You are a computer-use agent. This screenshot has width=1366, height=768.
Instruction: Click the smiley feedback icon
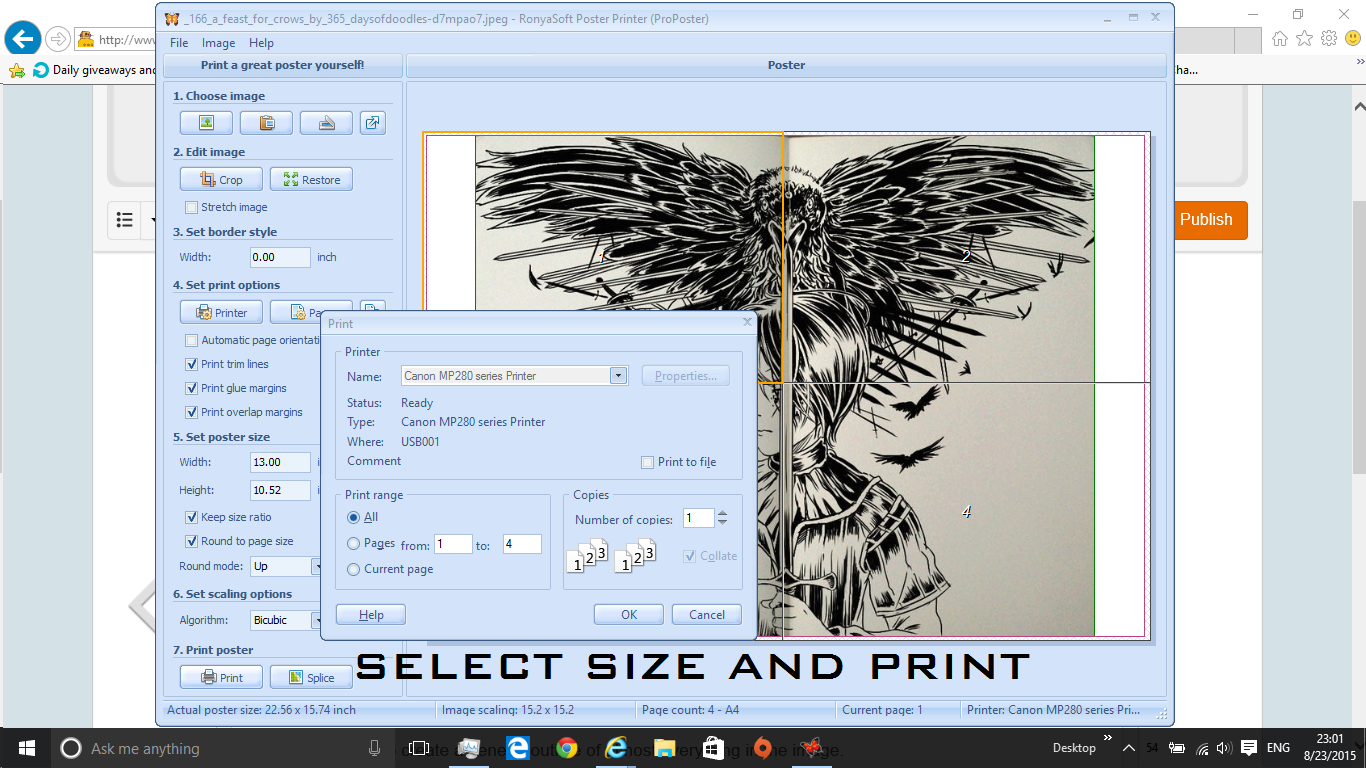pyautogui.click(x=1351, y=39)
